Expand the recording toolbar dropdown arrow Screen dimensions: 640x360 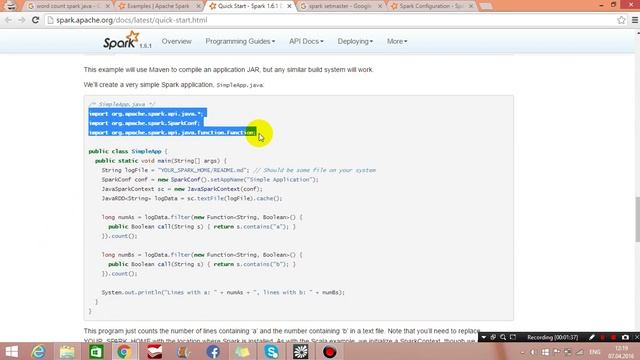click(x=484, y=337)
